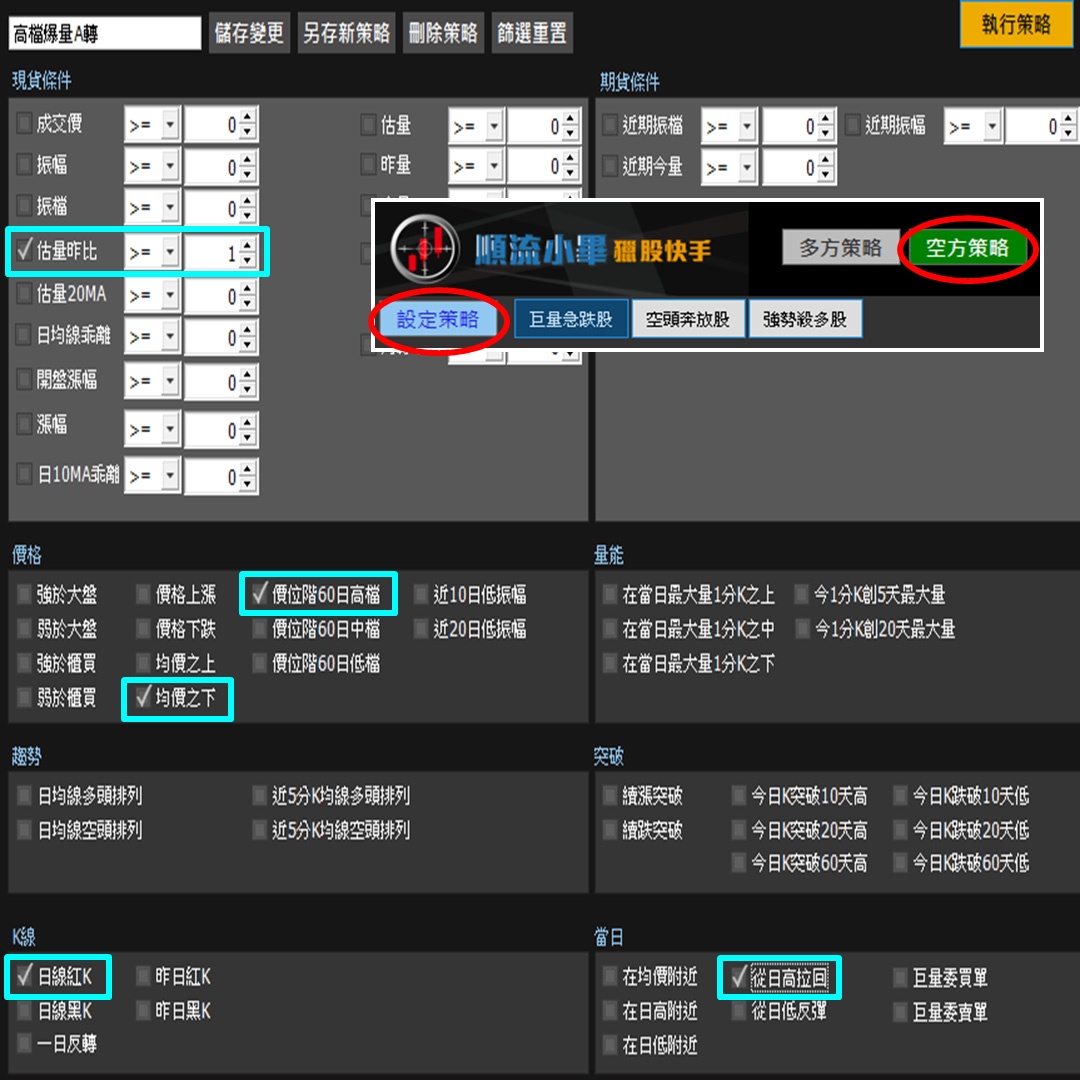Open the 設定策略 tab
The image size is (1080, 1080).
click(437, 319)
